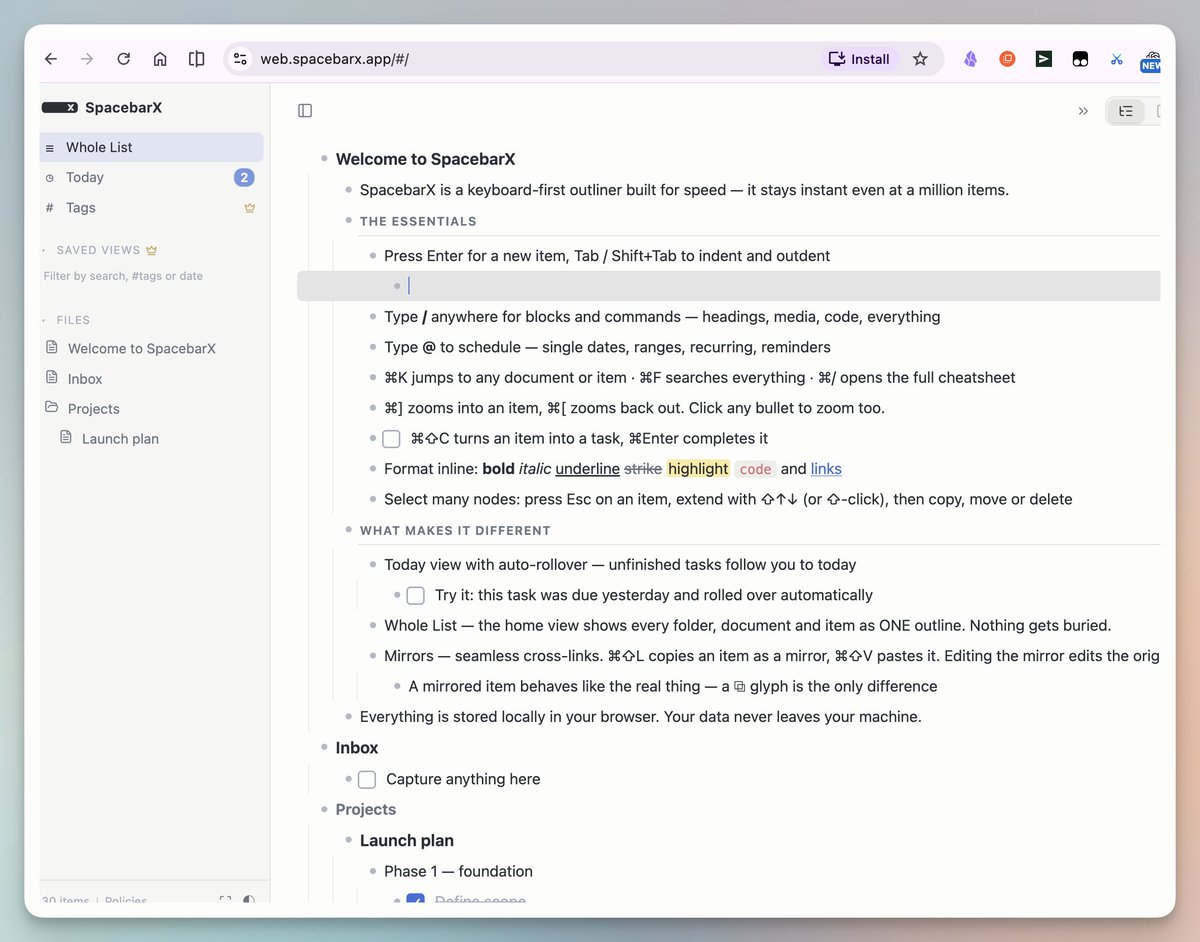Uncheck the 'Define scope' checkbox
Screen dimensions: 1200x942
(415, 900)
